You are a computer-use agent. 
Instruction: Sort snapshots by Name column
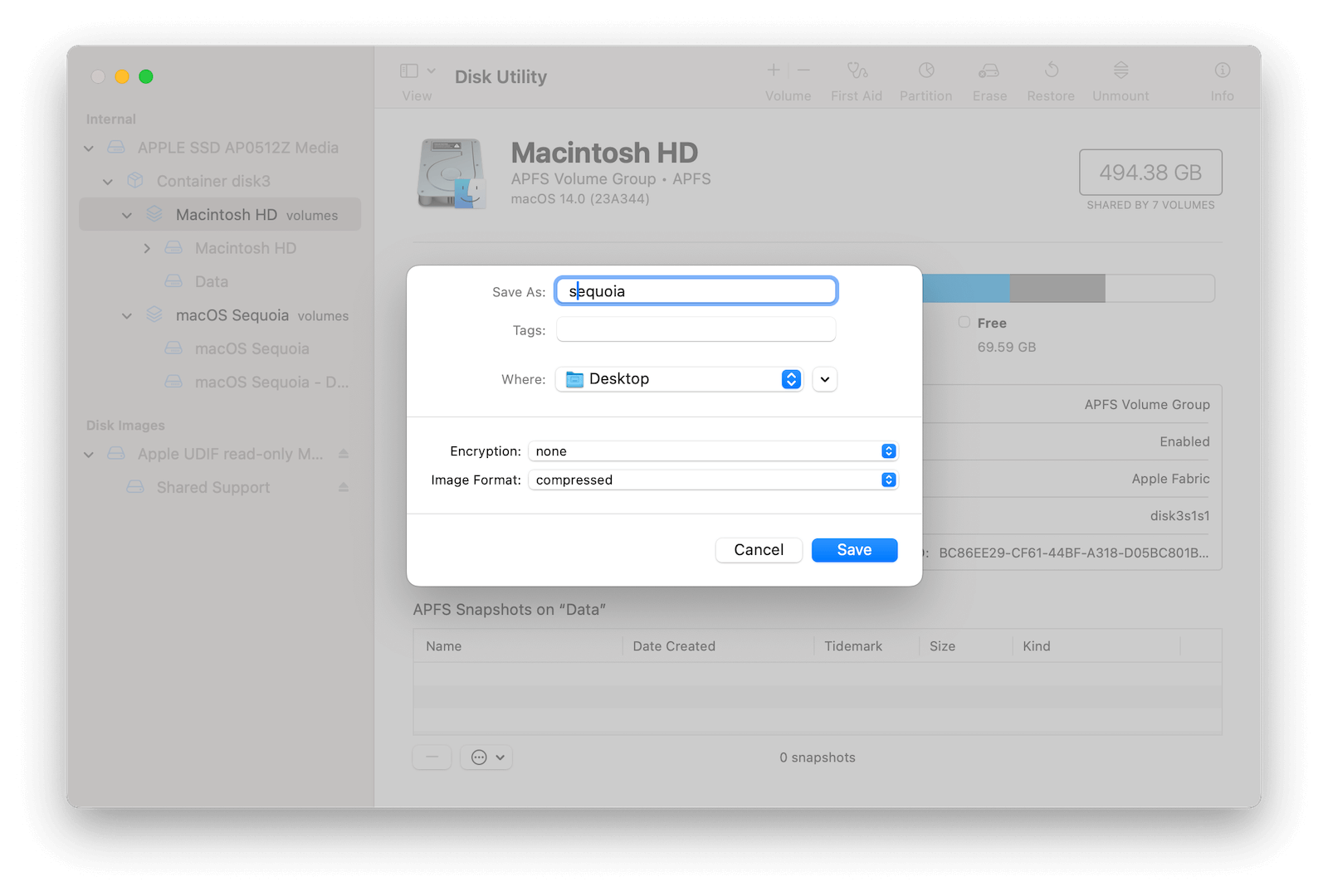518,646
